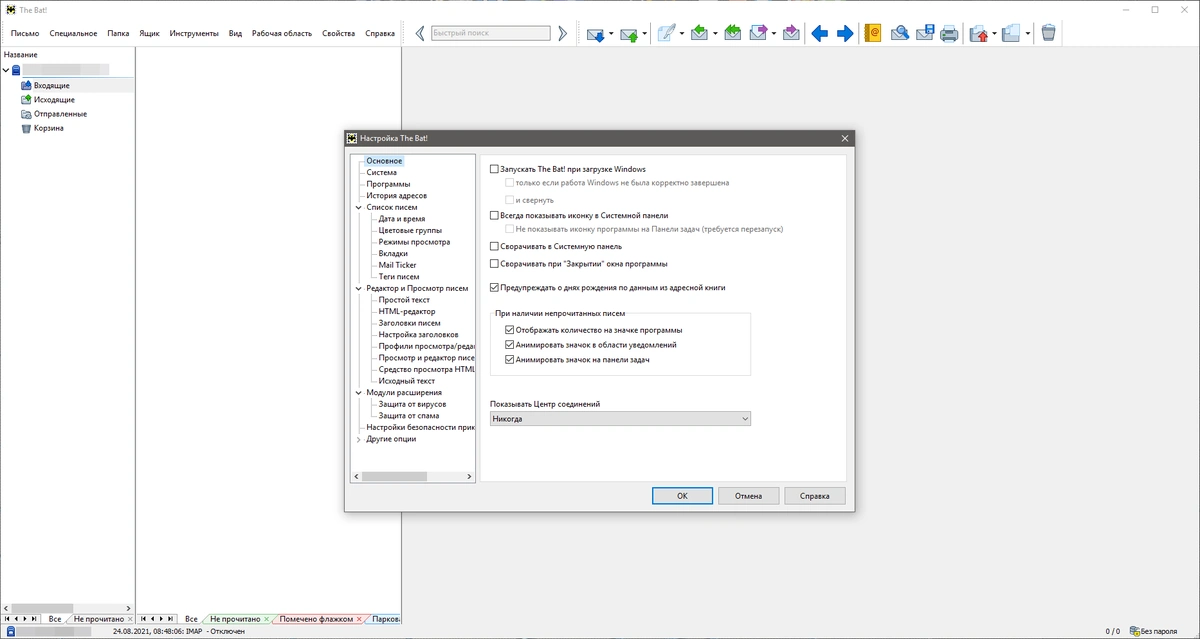Click the folder pane horizontal scrollbar
1200x639 pixels.
coord(67,608)
